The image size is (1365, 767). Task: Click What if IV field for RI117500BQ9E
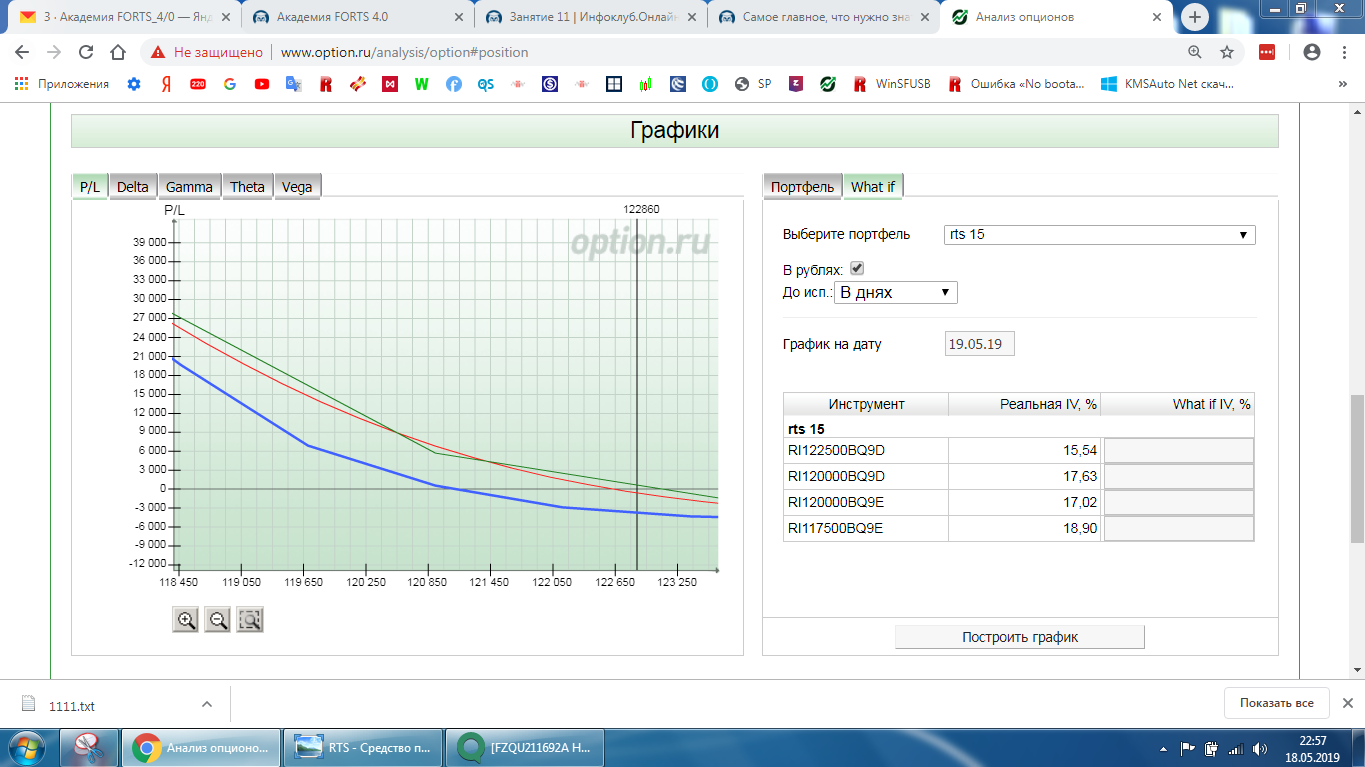(x=1178, y=529)
